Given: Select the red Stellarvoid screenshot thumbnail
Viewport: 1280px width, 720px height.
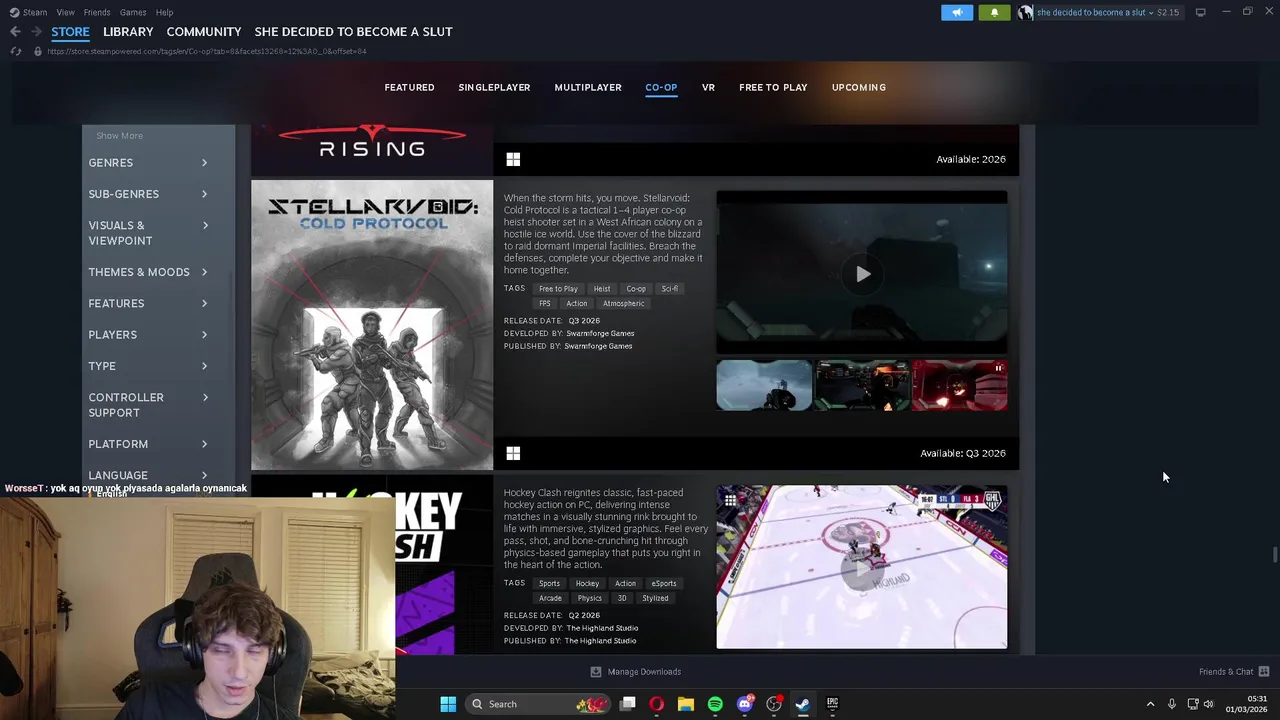Looking at the screenshot, I should (959, 385).
